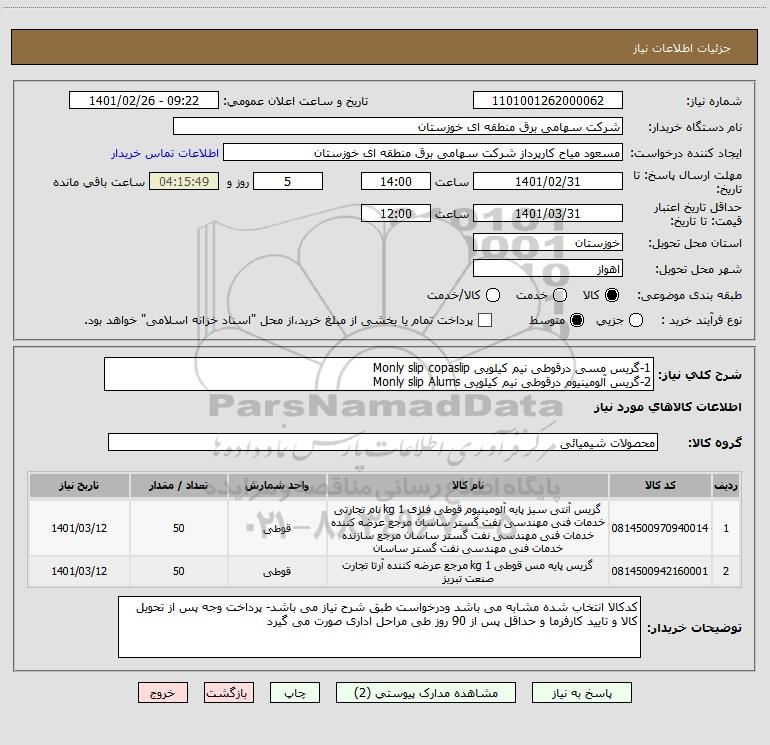Click the ردیف column header

pos(726,486)
